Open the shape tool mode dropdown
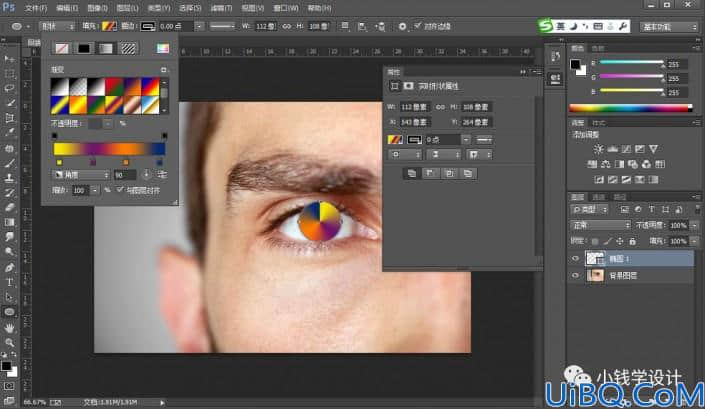Screen dimensions: 705x409 pos(57,27)
